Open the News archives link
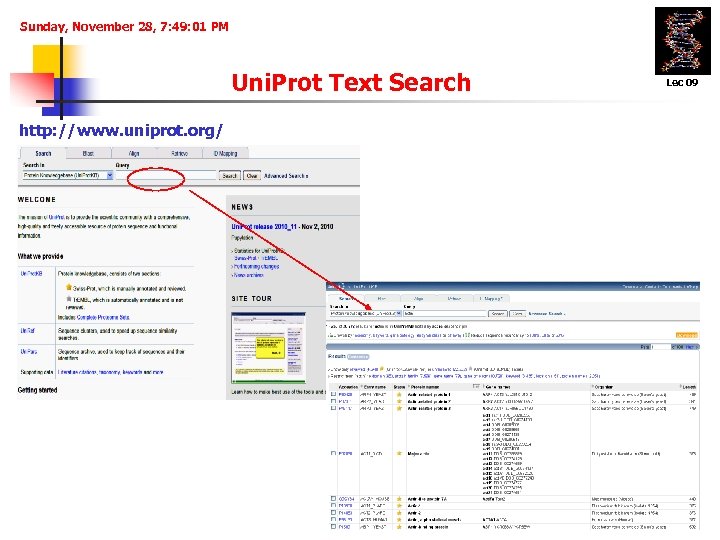This screenshot has height=540, width=720. (248, 275)
